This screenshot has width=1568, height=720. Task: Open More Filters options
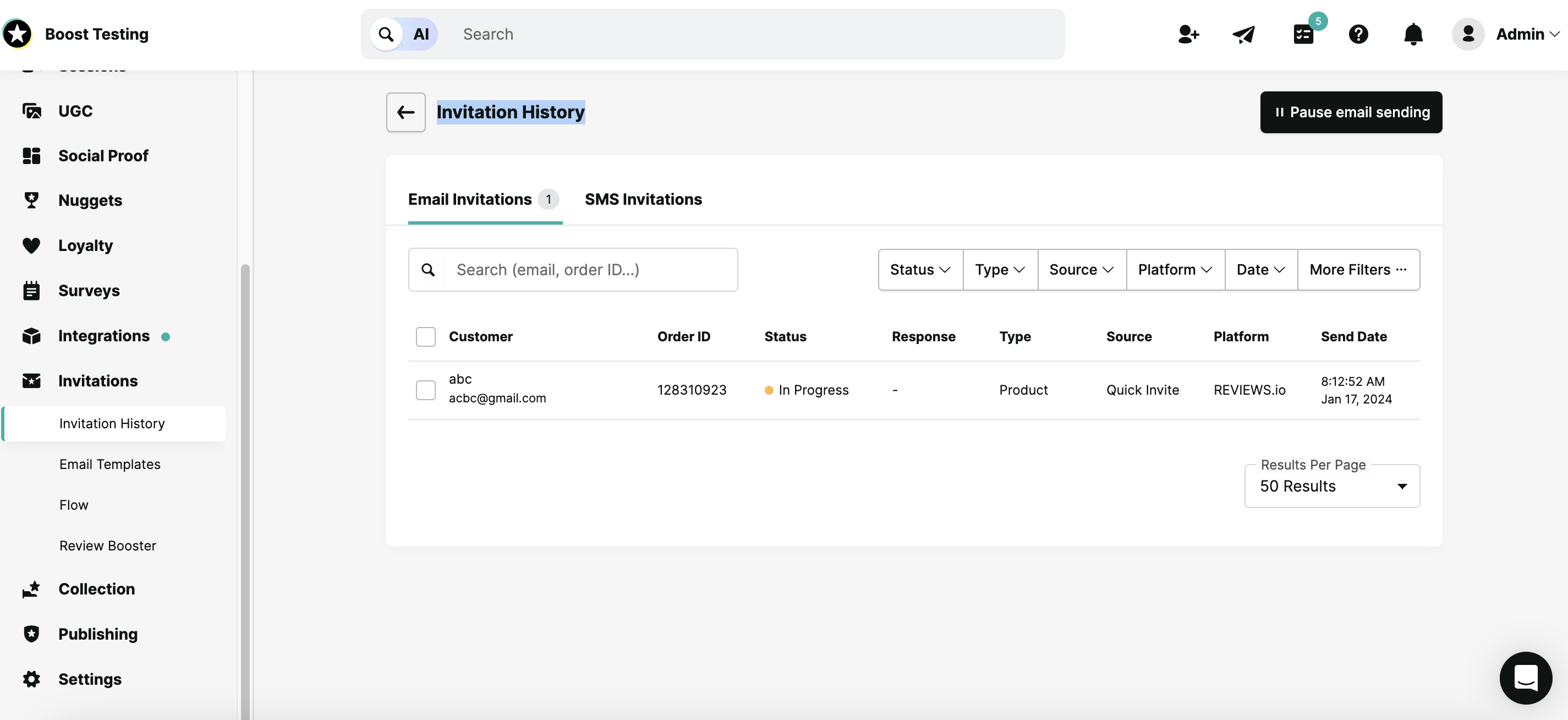pyautogui.click(x=1358, y=269)
